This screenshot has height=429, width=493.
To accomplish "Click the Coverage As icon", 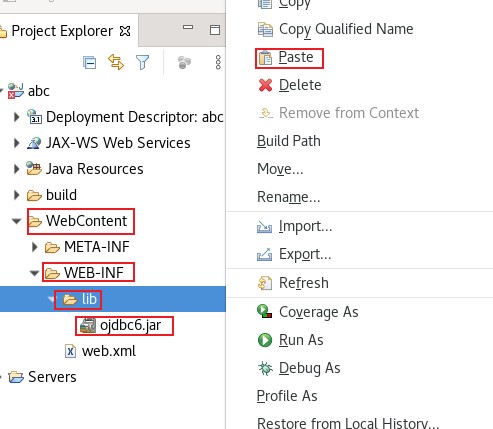I will pyautogui.click(x=265, y=311).
